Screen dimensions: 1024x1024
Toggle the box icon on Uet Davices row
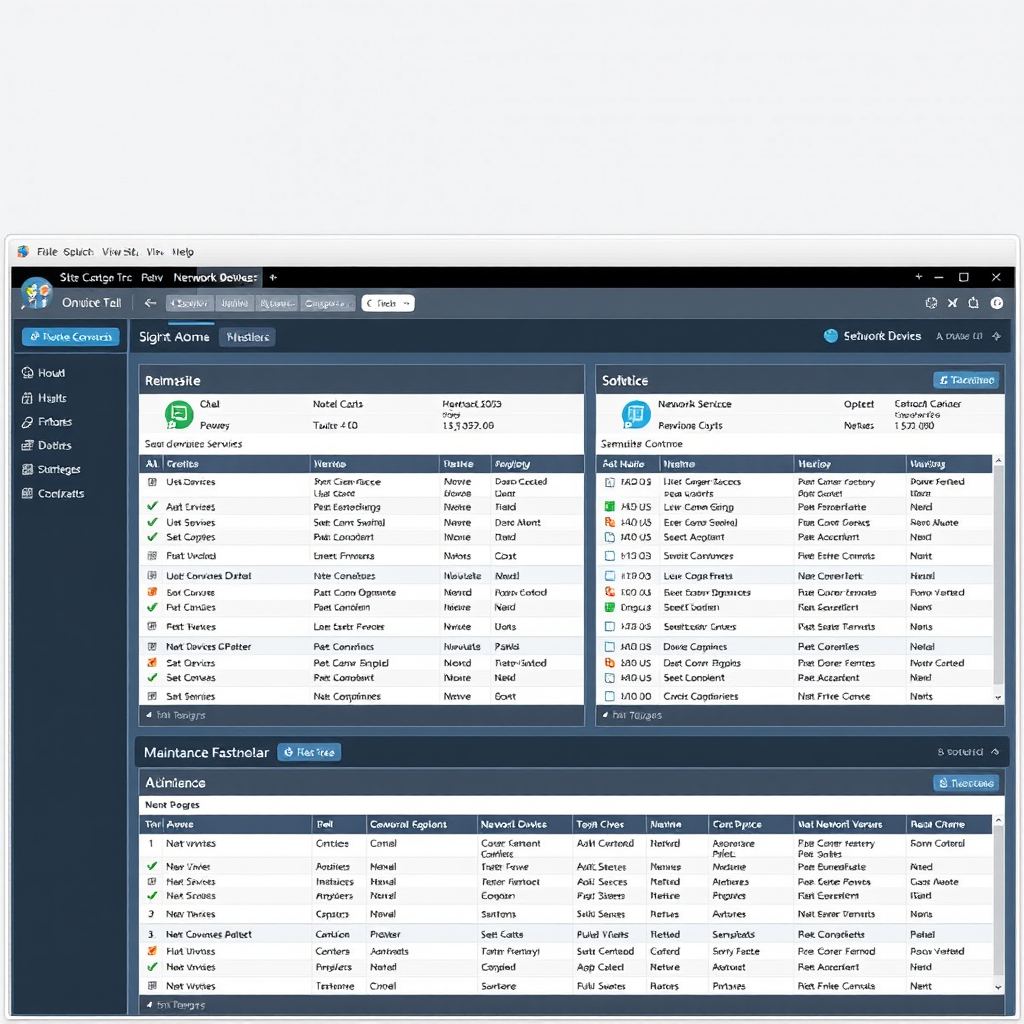point(152,482)
